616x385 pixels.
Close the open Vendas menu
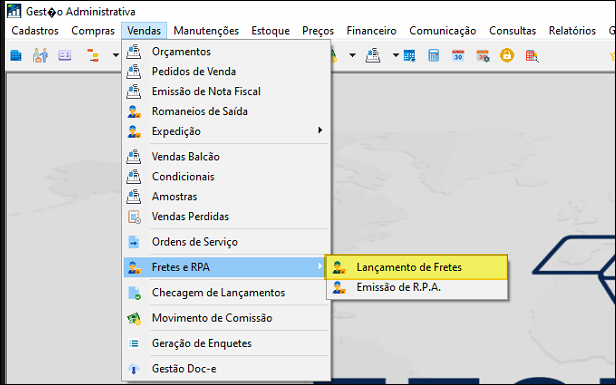coord(144,31)
